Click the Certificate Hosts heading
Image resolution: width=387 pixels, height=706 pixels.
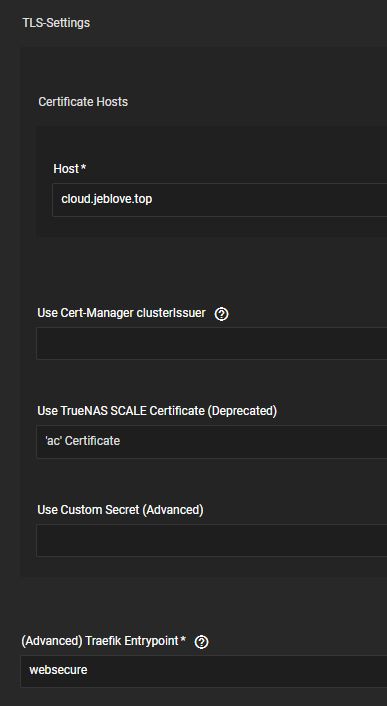tap(83, 102)
